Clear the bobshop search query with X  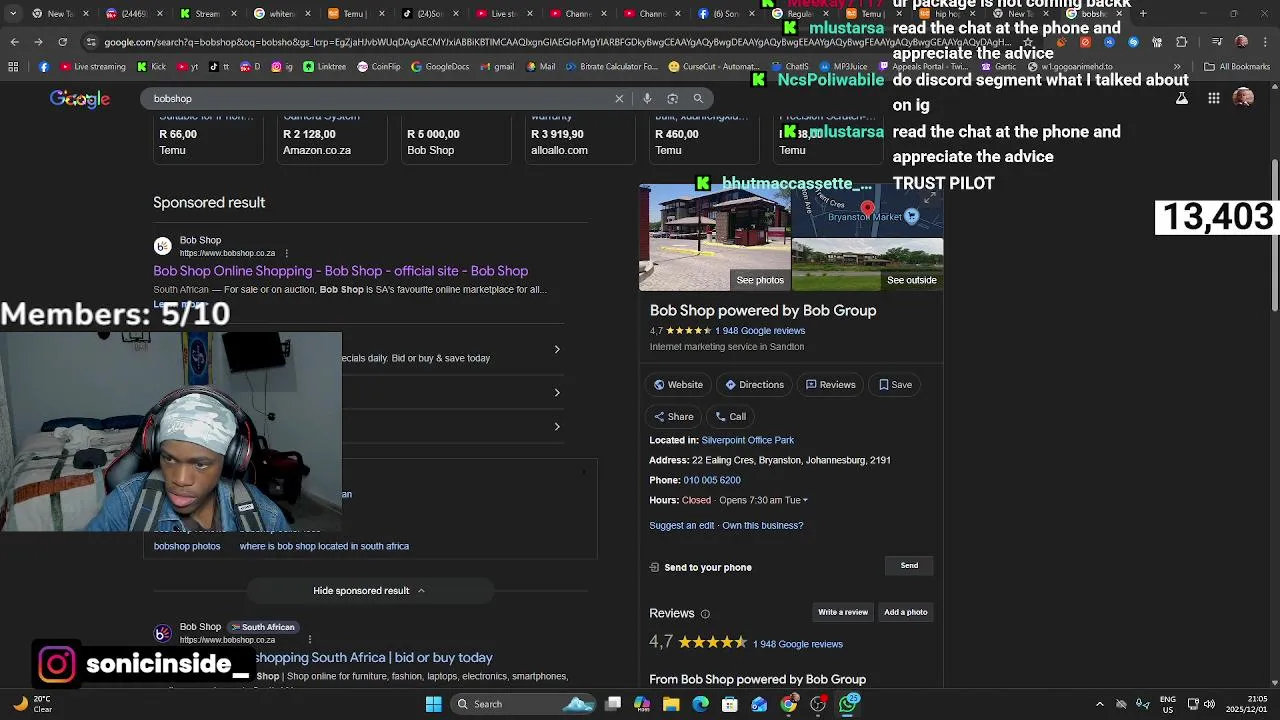tap(619, 98)
